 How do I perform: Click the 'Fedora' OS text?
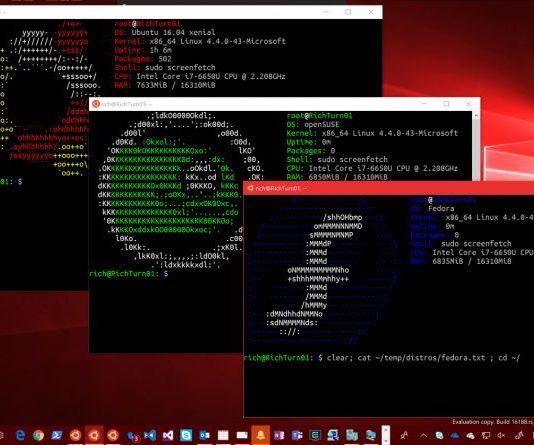[x=441, y=208]
